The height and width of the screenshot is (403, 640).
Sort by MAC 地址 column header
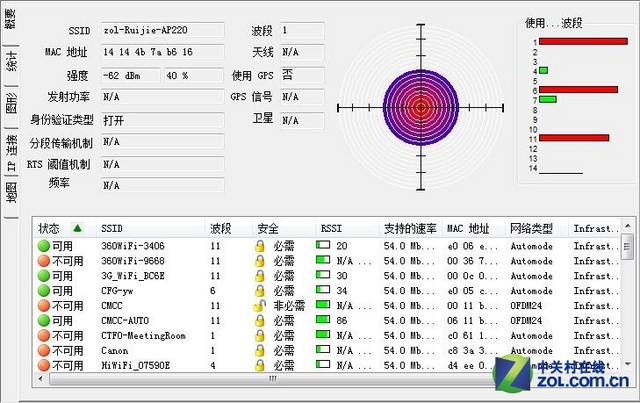click(x=473, y=228)
